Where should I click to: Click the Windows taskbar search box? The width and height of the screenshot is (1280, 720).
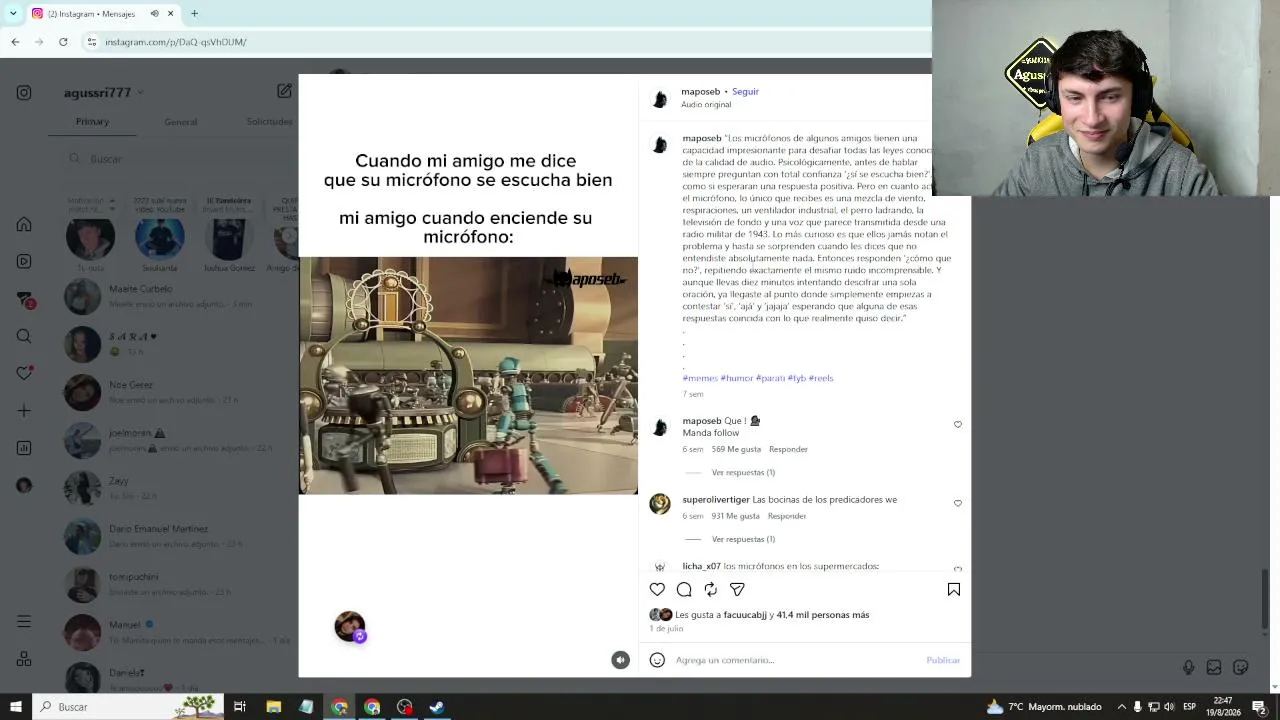pyautogui.click(x=128, y=707)
